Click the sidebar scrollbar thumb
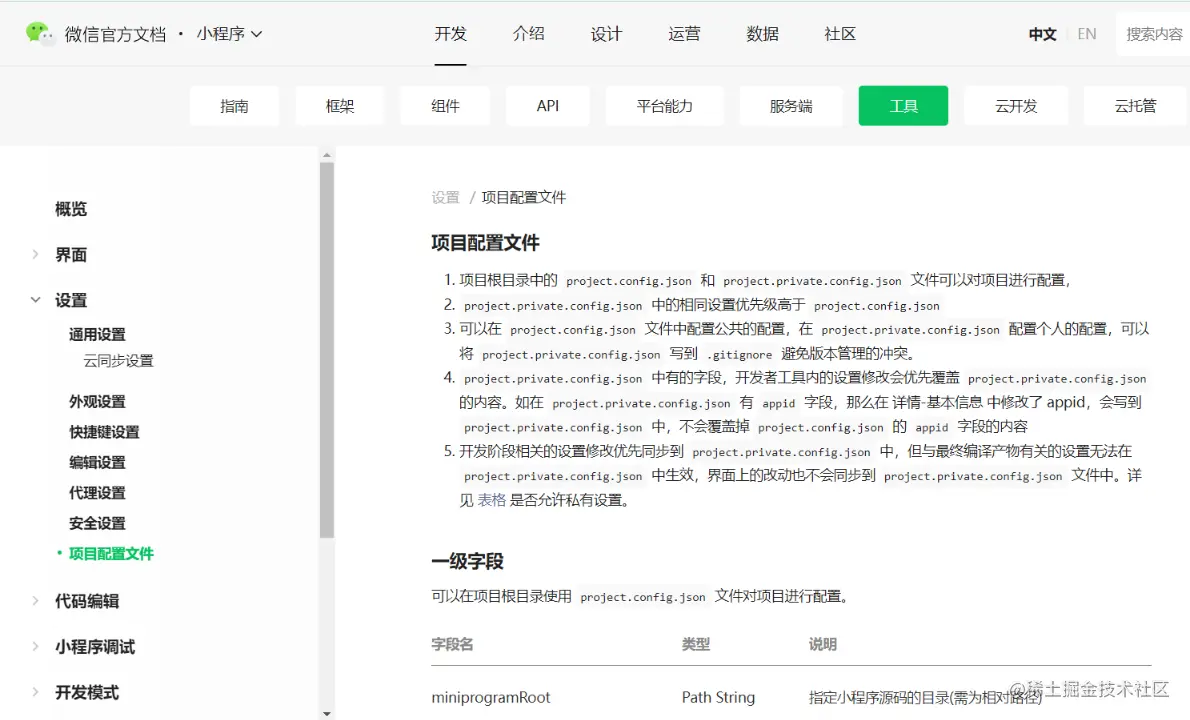The width and height of the screenshot is (1190, 720). (x=327, y=350)
